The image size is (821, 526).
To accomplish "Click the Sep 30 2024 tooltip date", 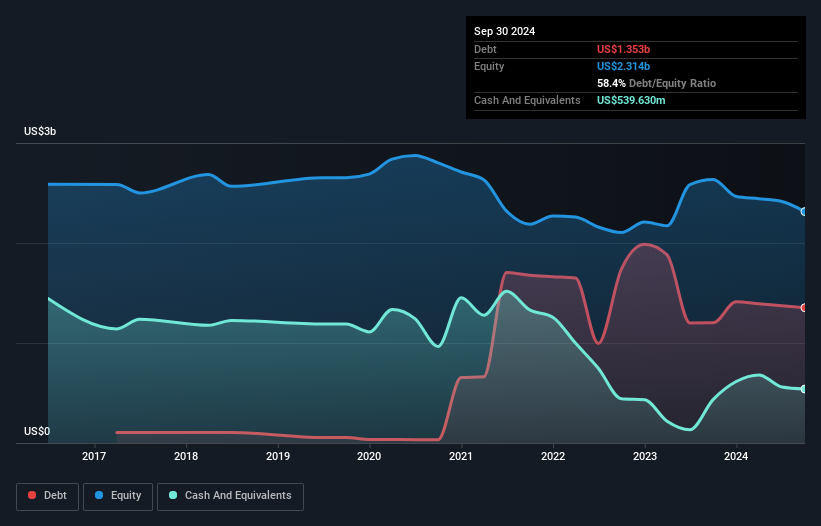I will click(504, 31).
